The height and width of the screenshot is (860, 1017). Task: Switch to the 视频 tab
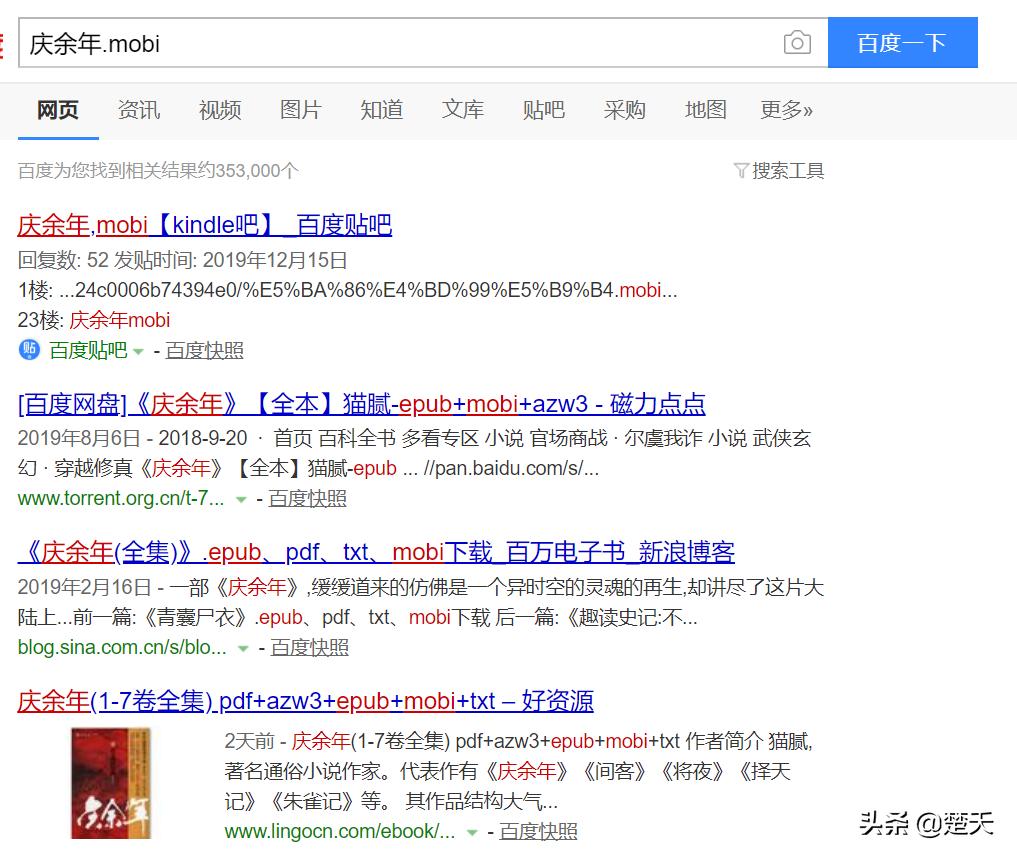click(219, 110)
